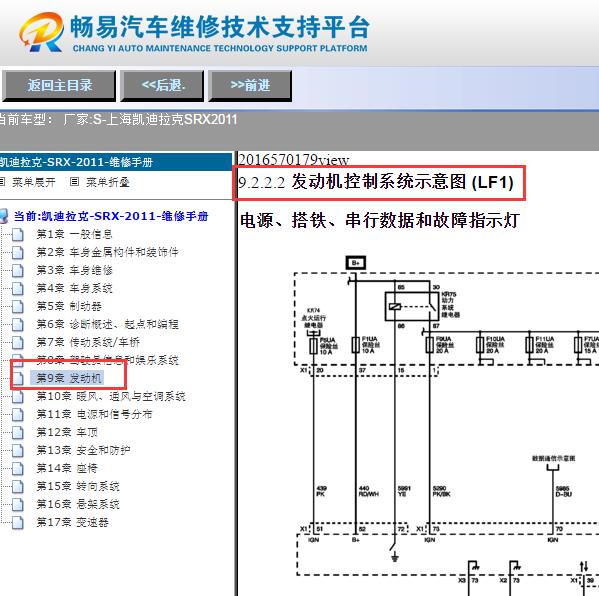Open 第12章 车顶
Viewport: 599px width, 596px height.
click(x=67, y=432)
